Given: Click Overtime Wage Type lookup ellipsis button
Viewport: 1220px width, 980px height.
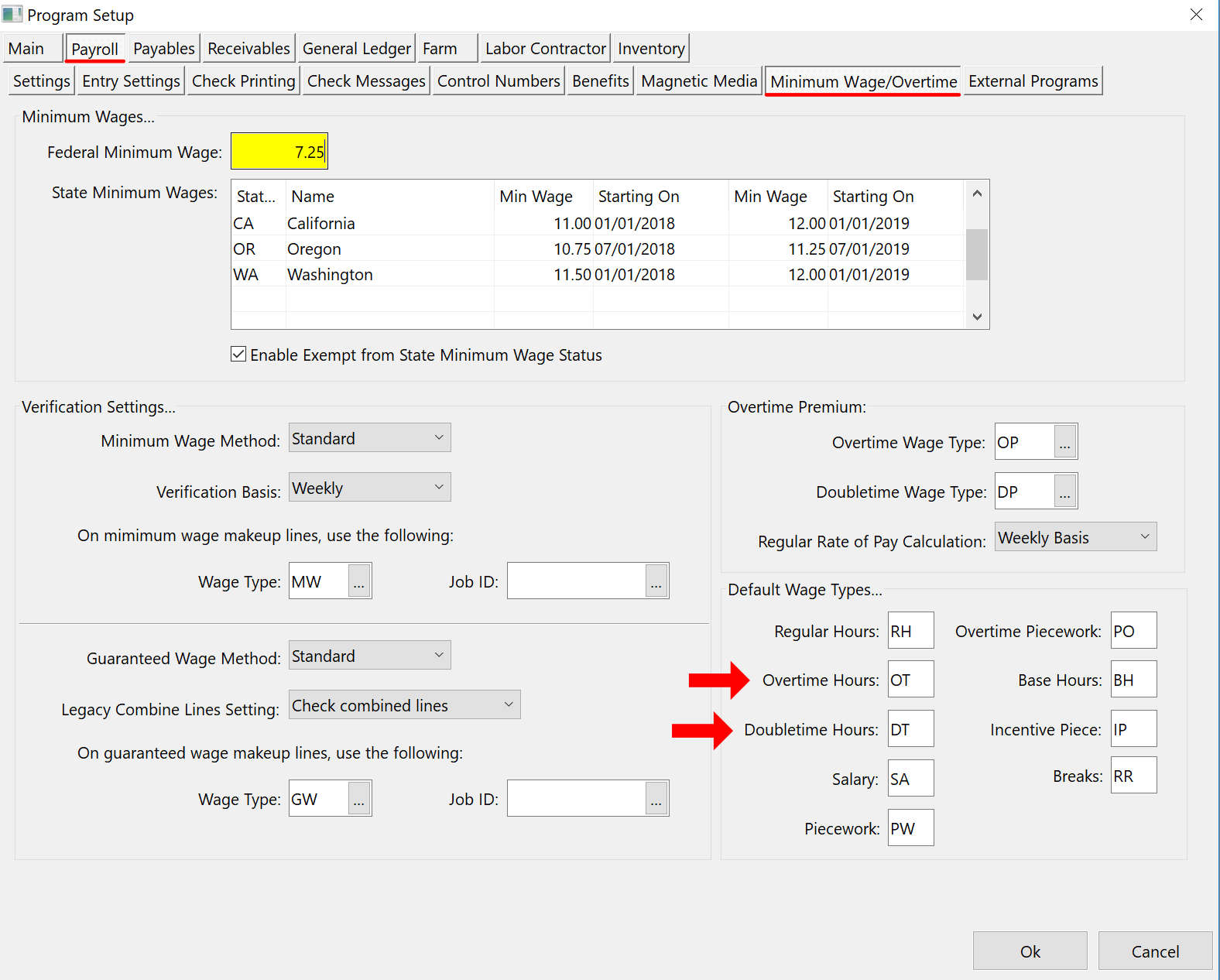Looking at the screenshot, I should click(1065, 443).
